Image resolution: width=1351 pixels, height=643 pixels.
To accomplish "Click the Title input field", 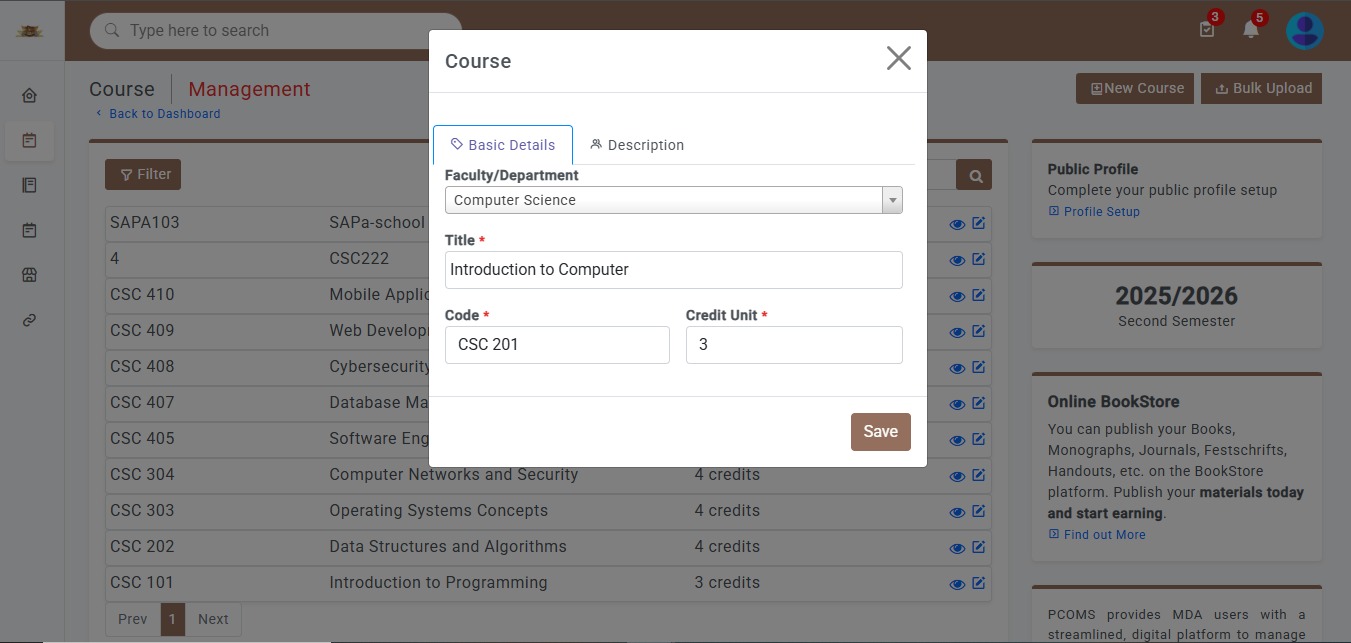I will coord(673,270).
